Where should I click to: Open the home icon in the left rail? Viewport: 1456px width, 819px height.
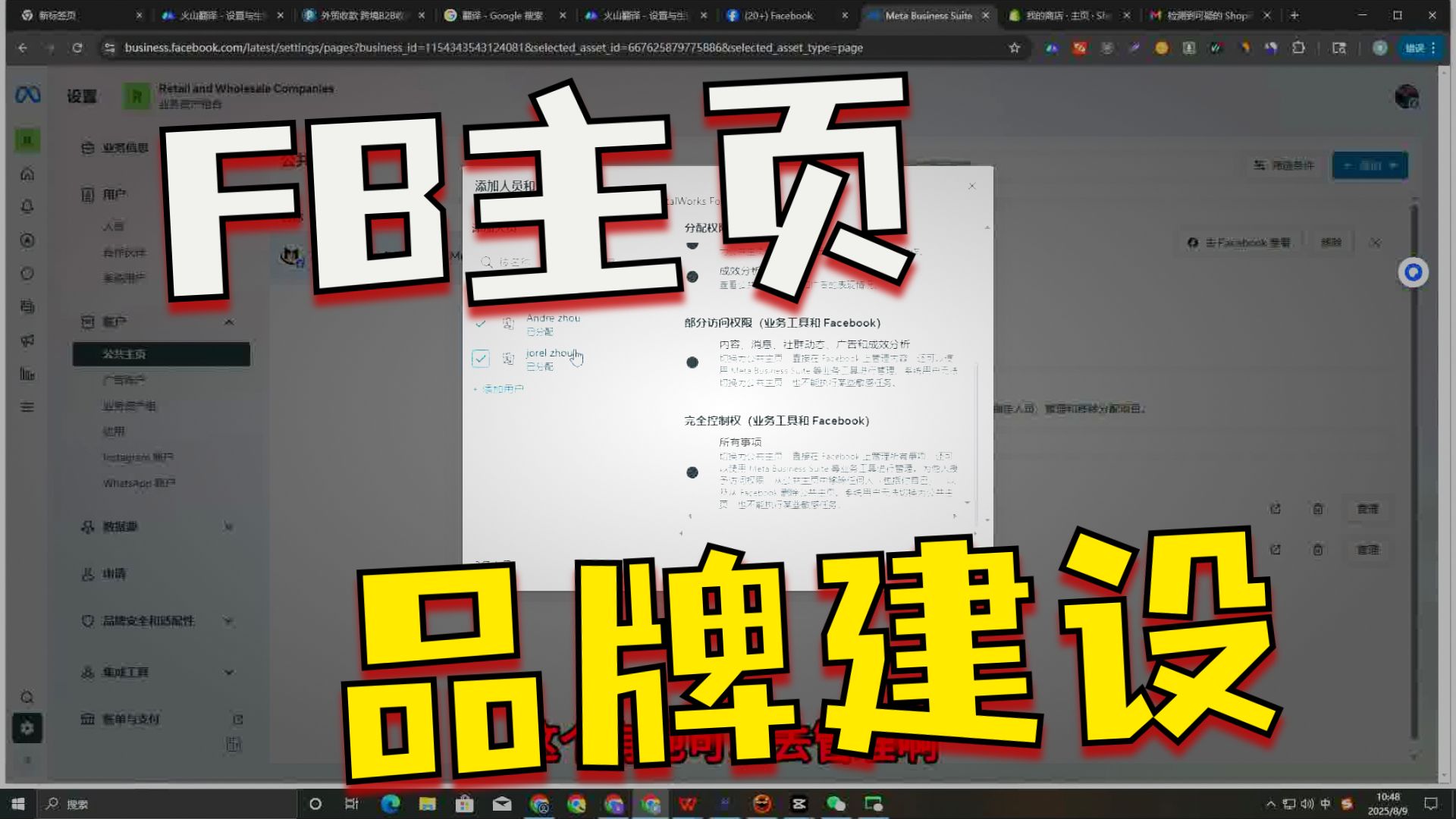(27, 174)
